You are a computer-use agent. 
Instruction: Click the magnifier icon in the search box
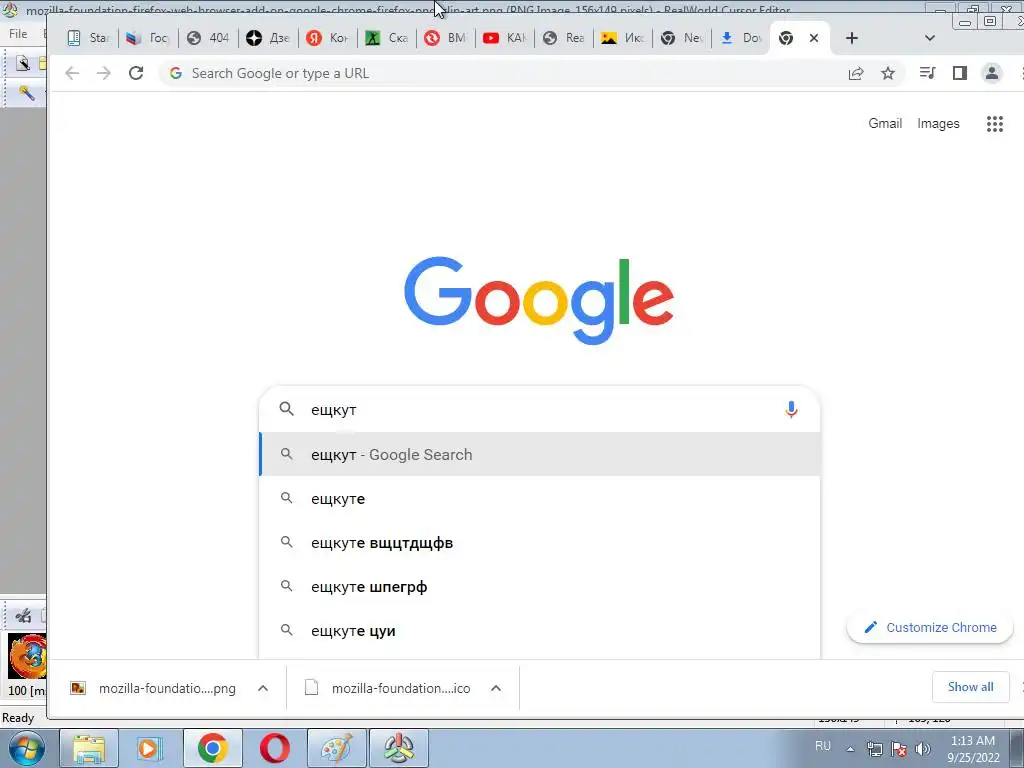(286, 409)
